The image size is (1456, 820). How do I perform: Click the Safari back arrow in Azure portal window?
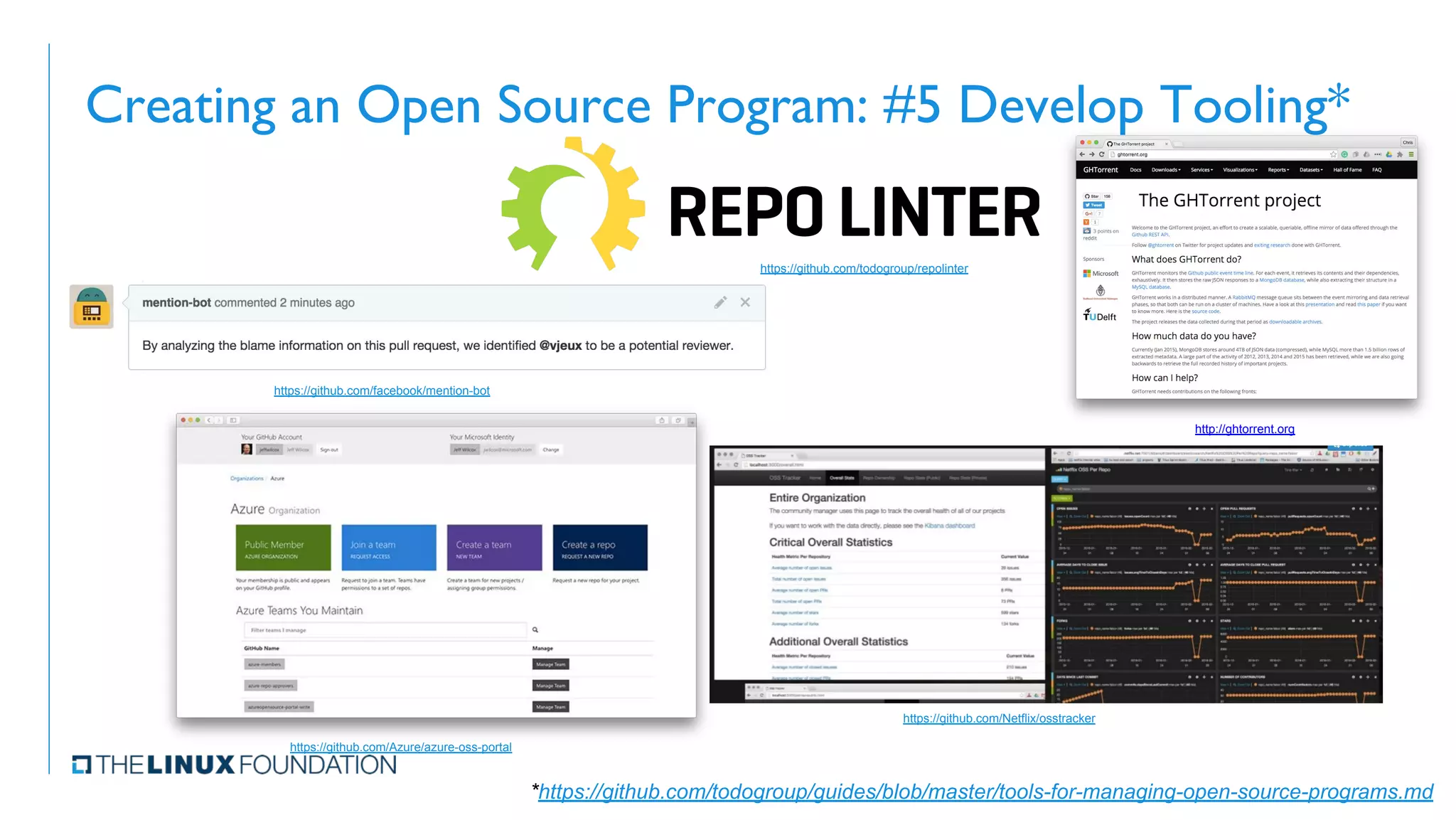pyautogui.click(x=210, y=420)
